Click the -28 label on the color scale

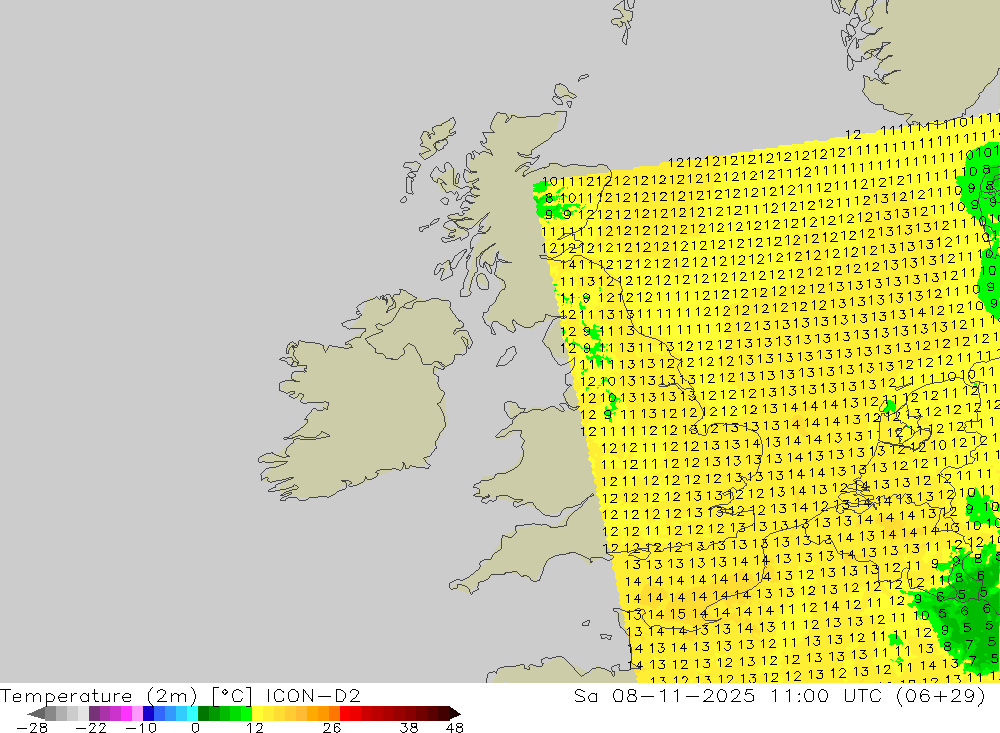tap(32, 727)
